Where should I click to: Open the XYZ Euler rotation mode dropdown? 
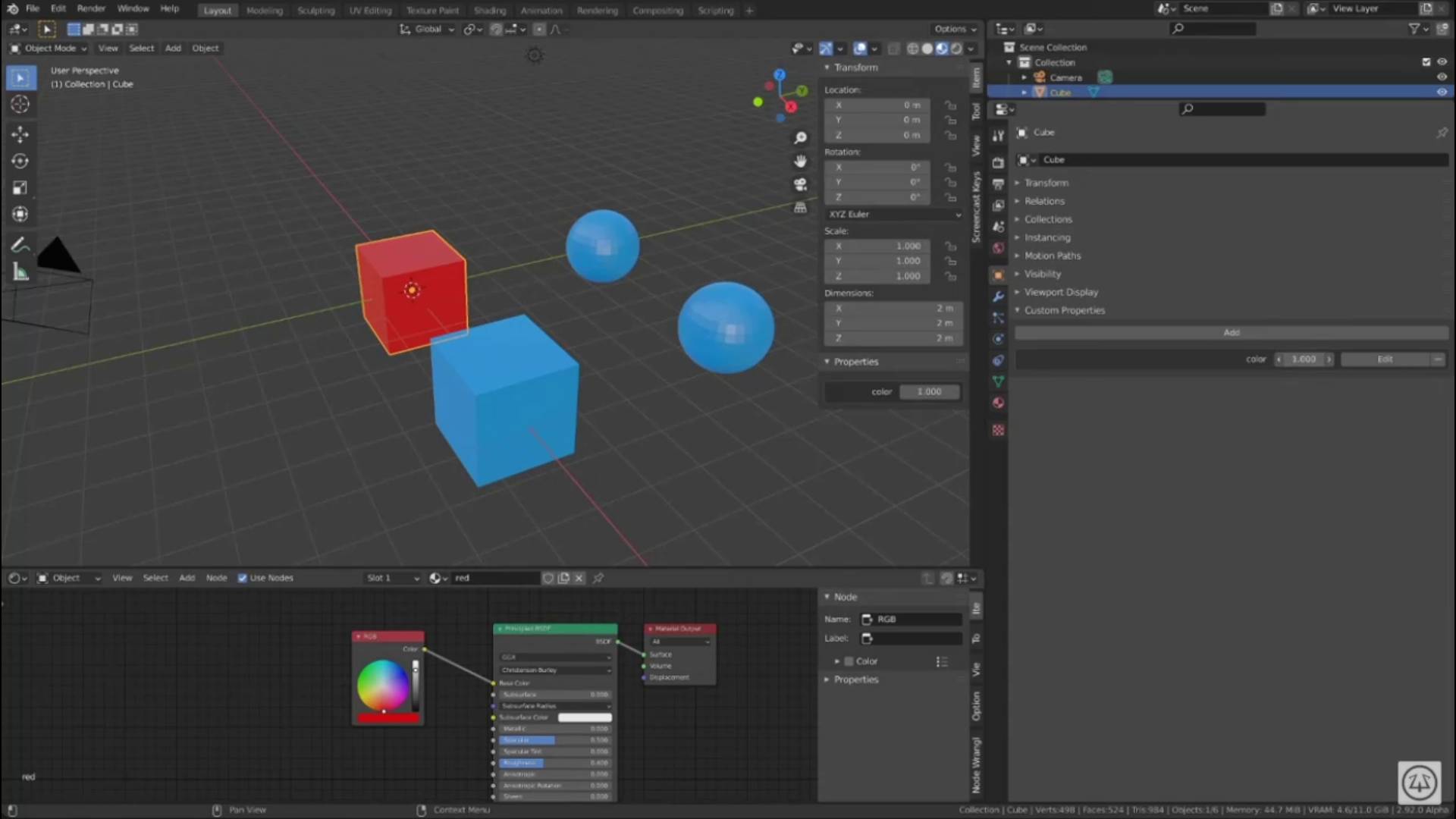(893, 214)
